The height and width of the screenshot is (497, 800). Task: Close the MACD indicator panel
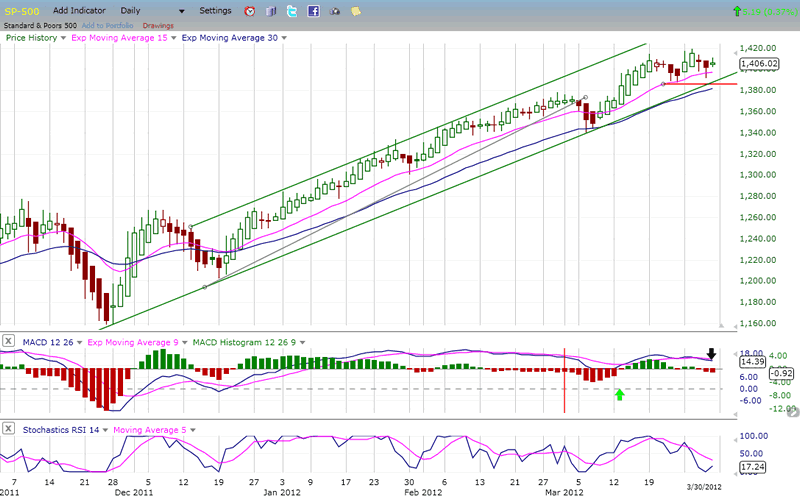coord(9,341)
